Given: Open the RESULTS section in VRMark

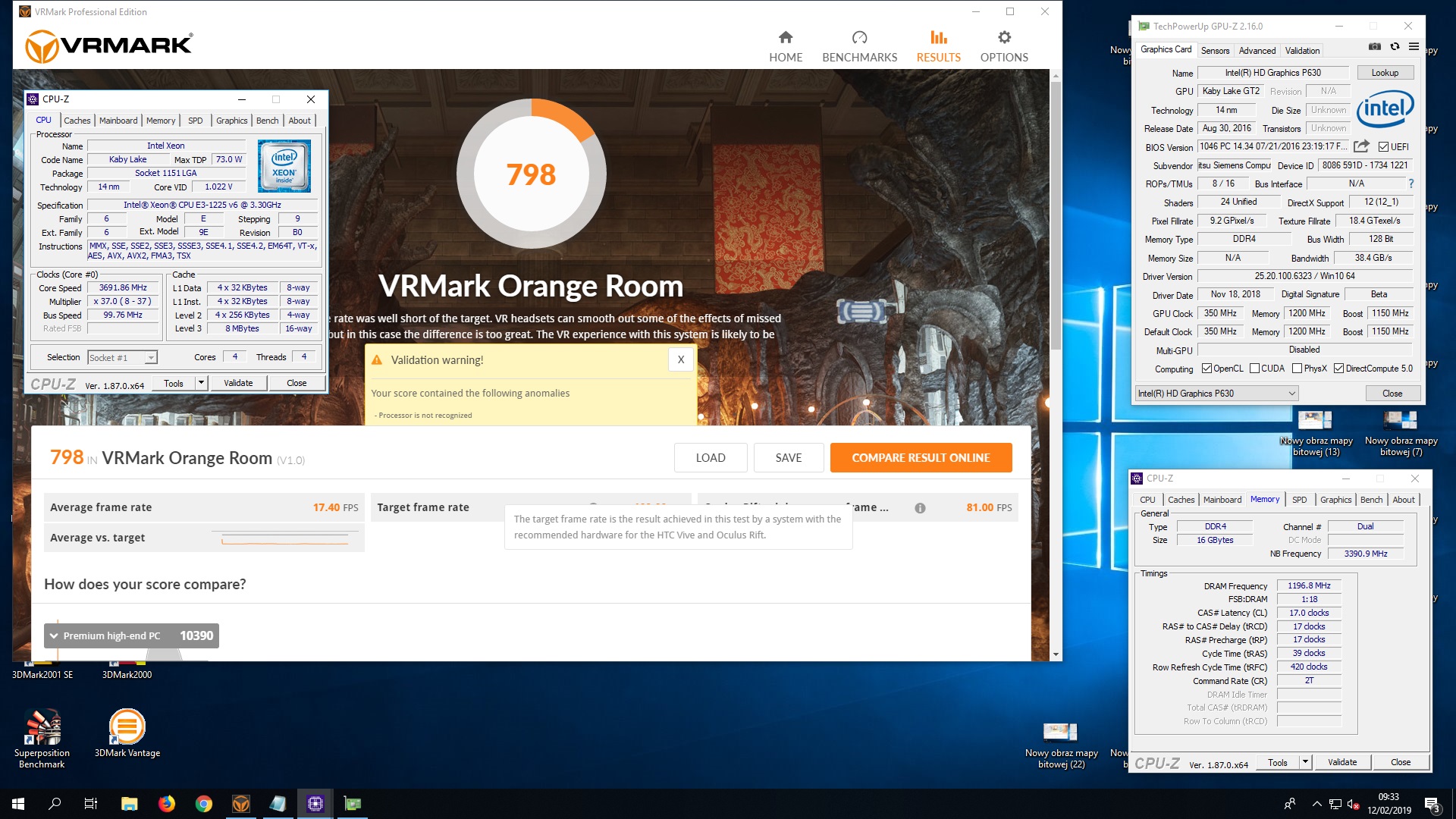Looking at the screenshot, I should point(938,46).
